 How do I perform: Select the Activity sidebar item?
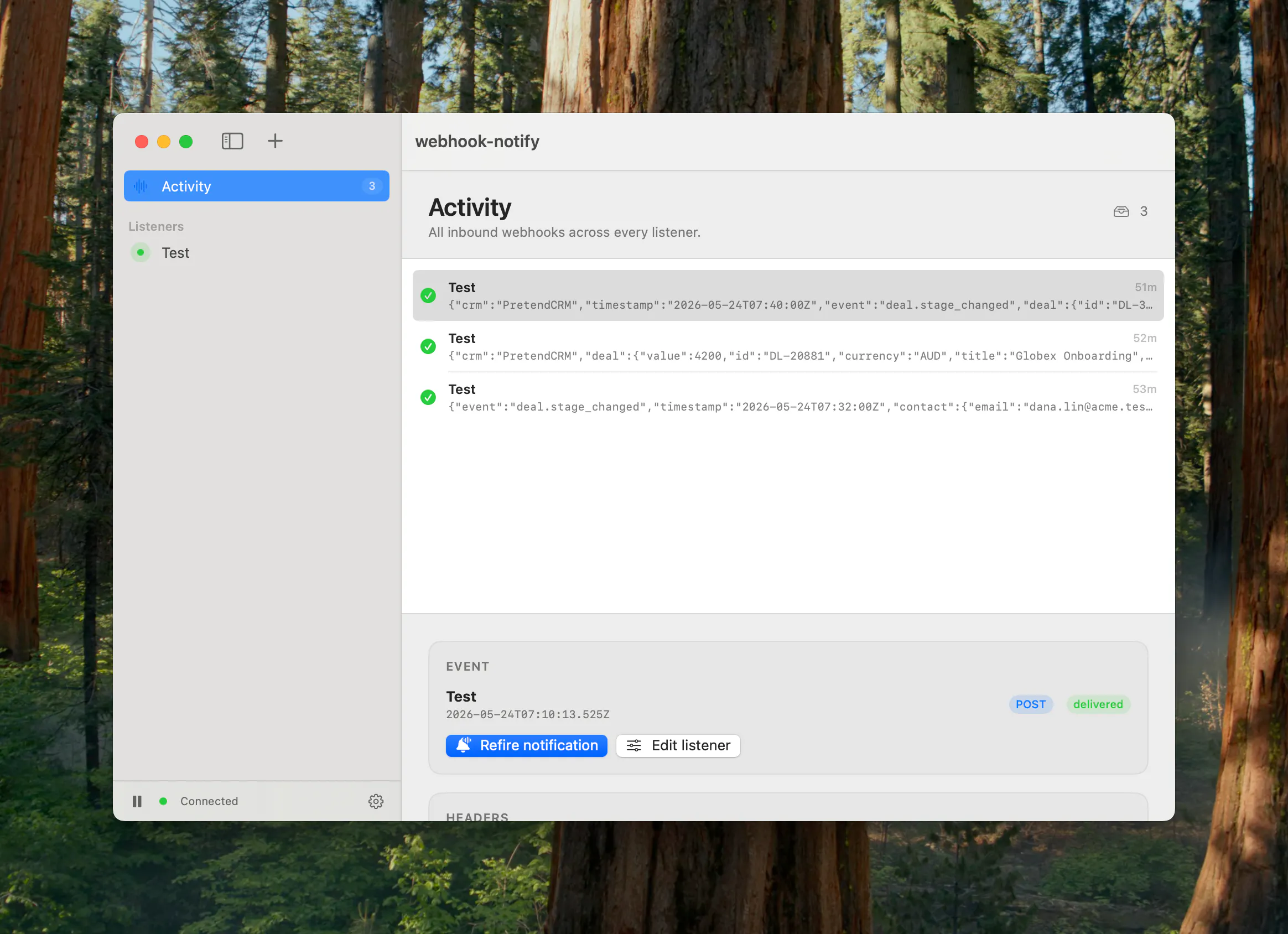click(x=257, y=186)
